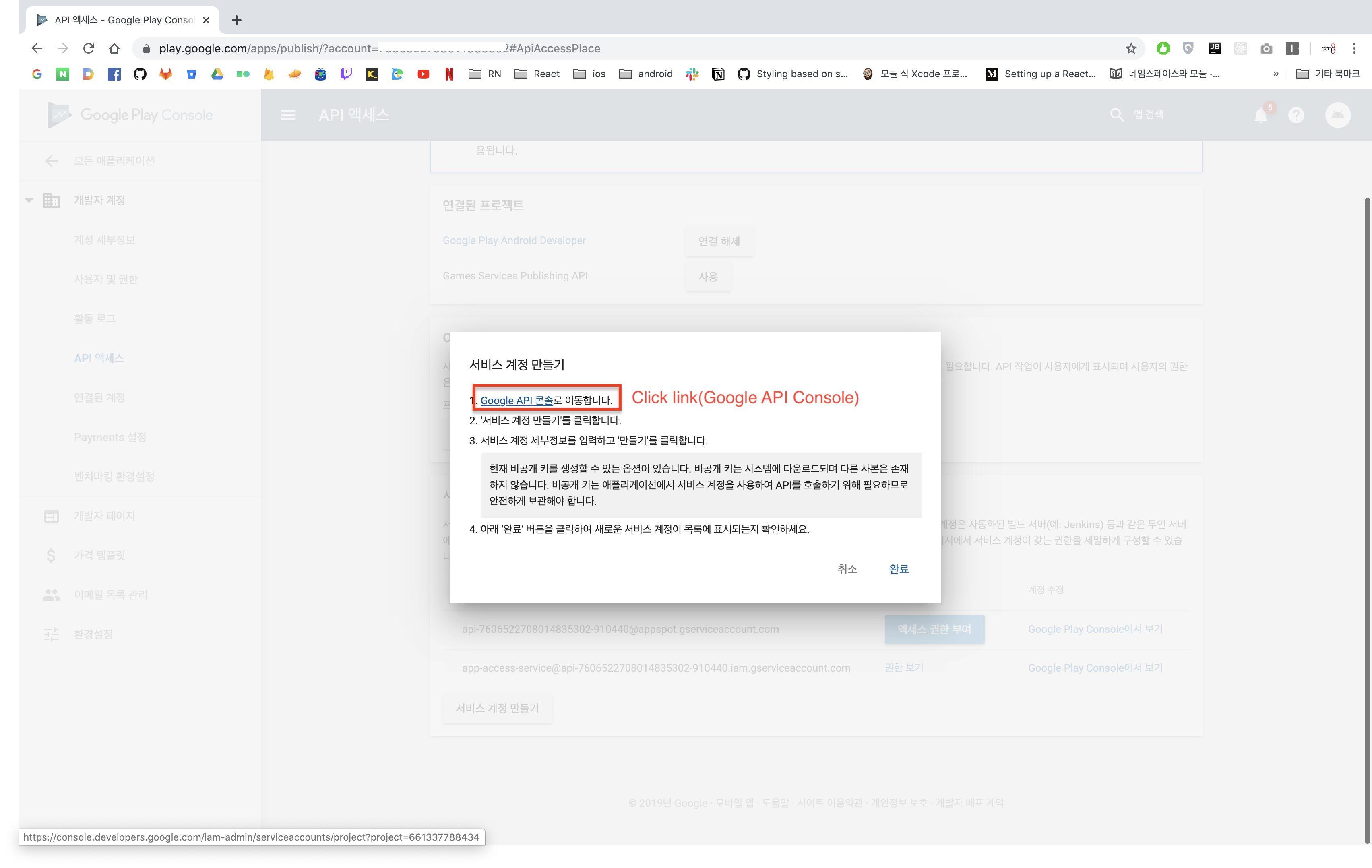Open Slack bookmark icon
Image resolution: width=1372 pixels, height=868 pixels.
tap(692, 74)
